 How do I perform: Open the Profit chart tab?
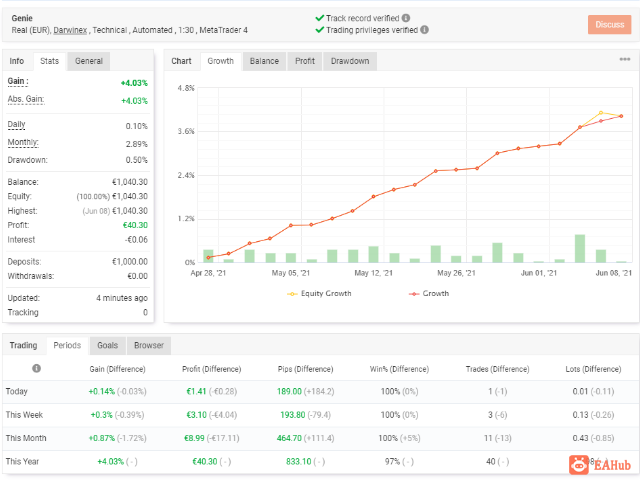click(x=304, y=61)
